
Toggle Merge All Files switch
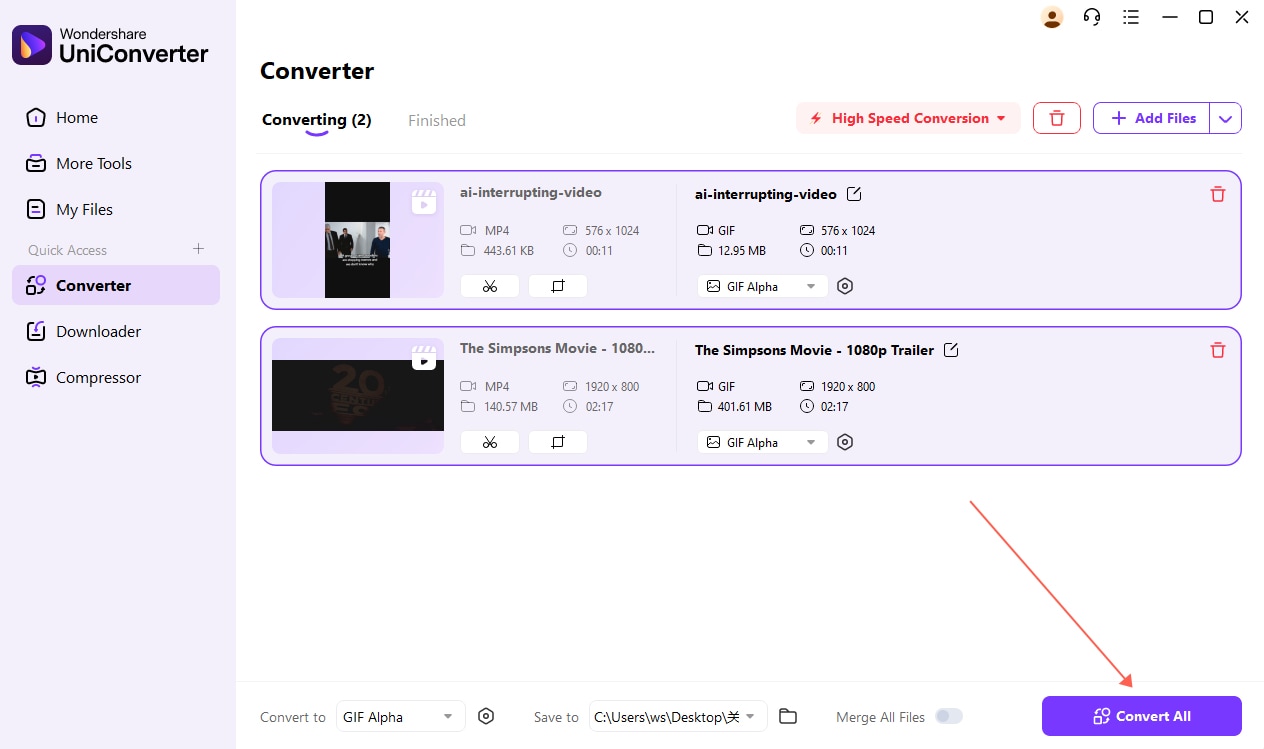click(949, 716)
